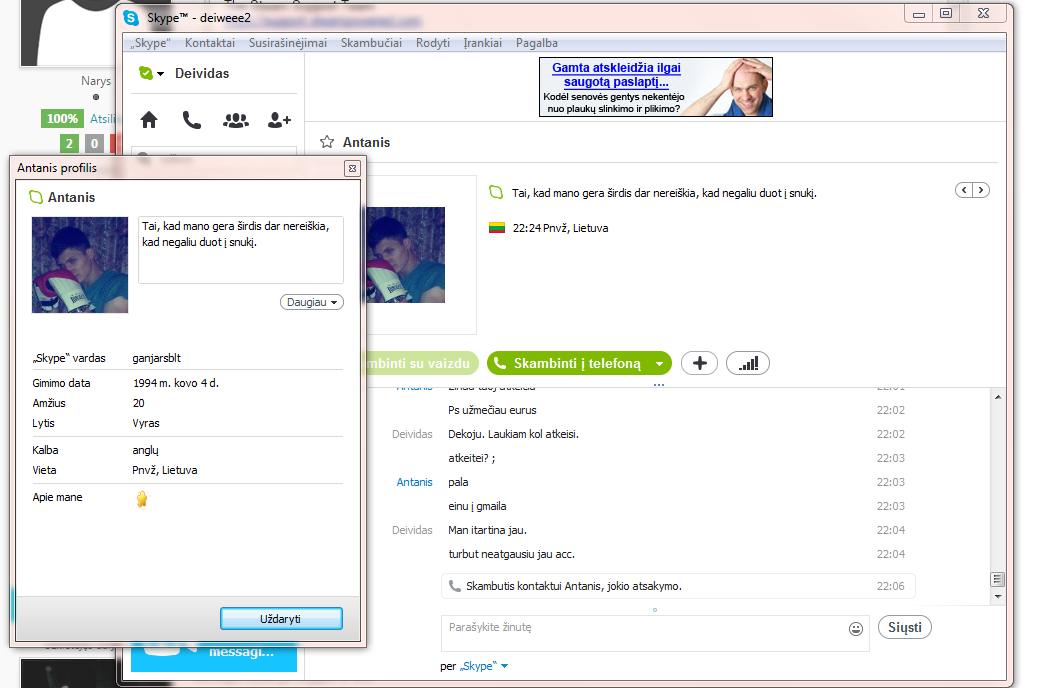Click the Antanis name heading in profile dialog

[x=71, y=197]
